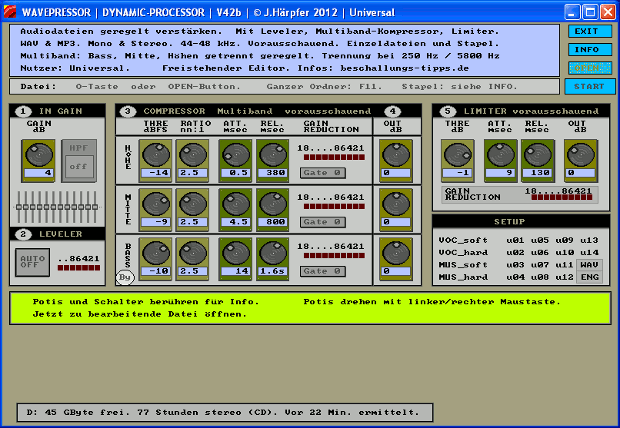
Task: Click the Mitte band OUT dB knob
Action: coord(396,204)
